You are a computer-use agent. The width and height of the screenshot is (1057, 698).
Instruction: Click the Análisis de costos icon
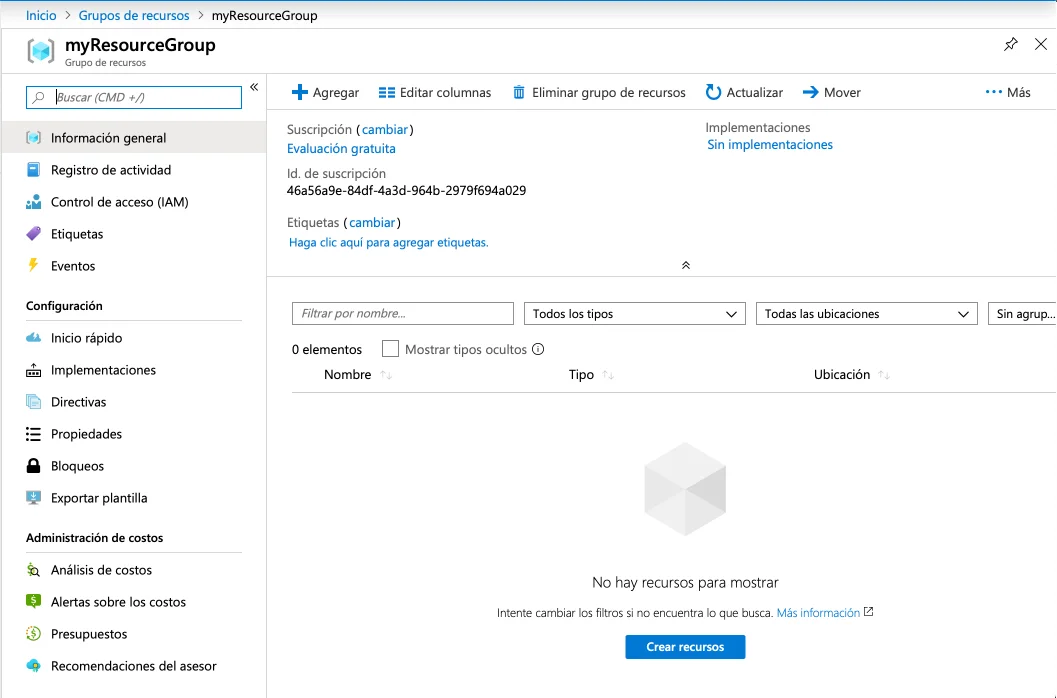33,570
